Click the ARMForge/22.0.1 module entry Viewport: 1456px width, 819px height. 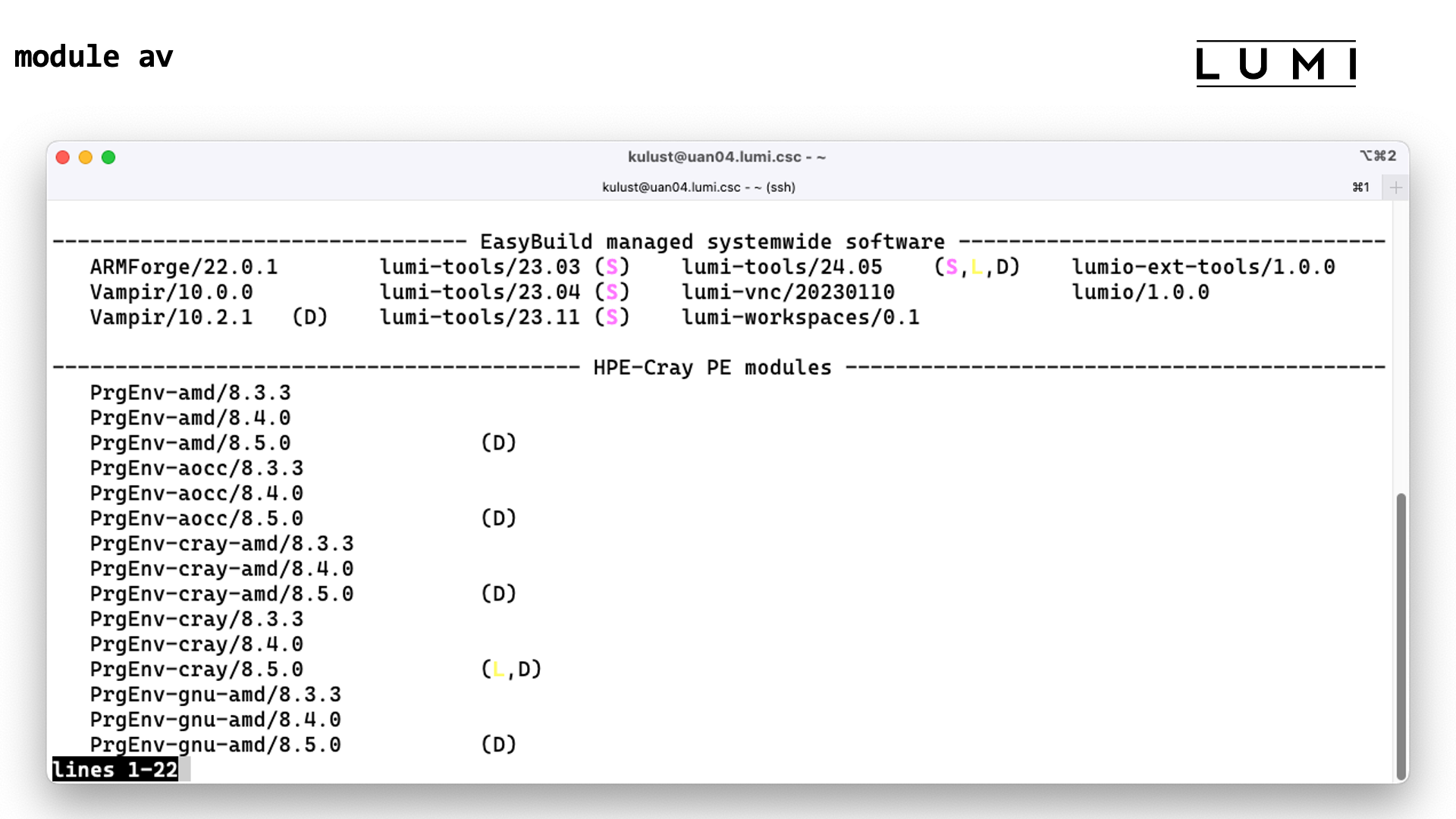pyautogui.click(x=184, y=267)
